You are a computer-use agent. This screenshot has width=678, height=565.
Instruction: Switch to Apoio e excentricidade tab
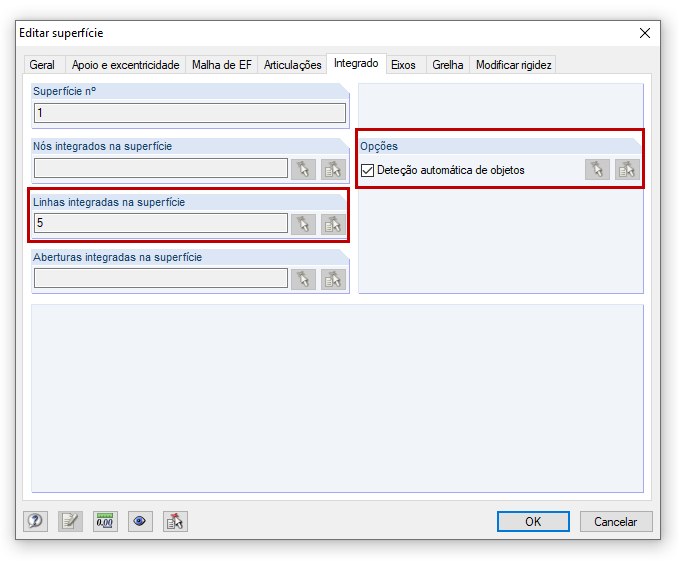[x=125, y=65]
